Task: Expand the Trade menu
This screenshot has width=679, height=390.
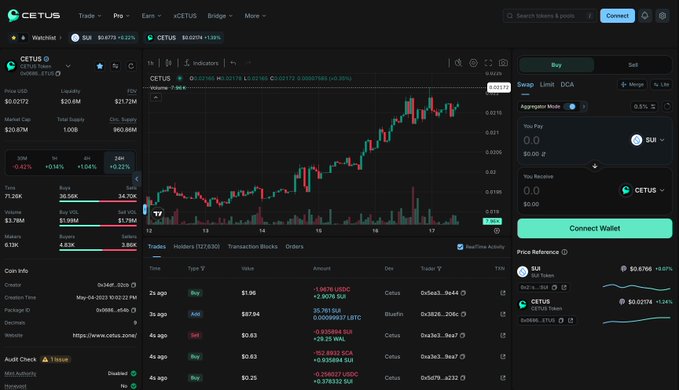Action: (x=90, y=16)
